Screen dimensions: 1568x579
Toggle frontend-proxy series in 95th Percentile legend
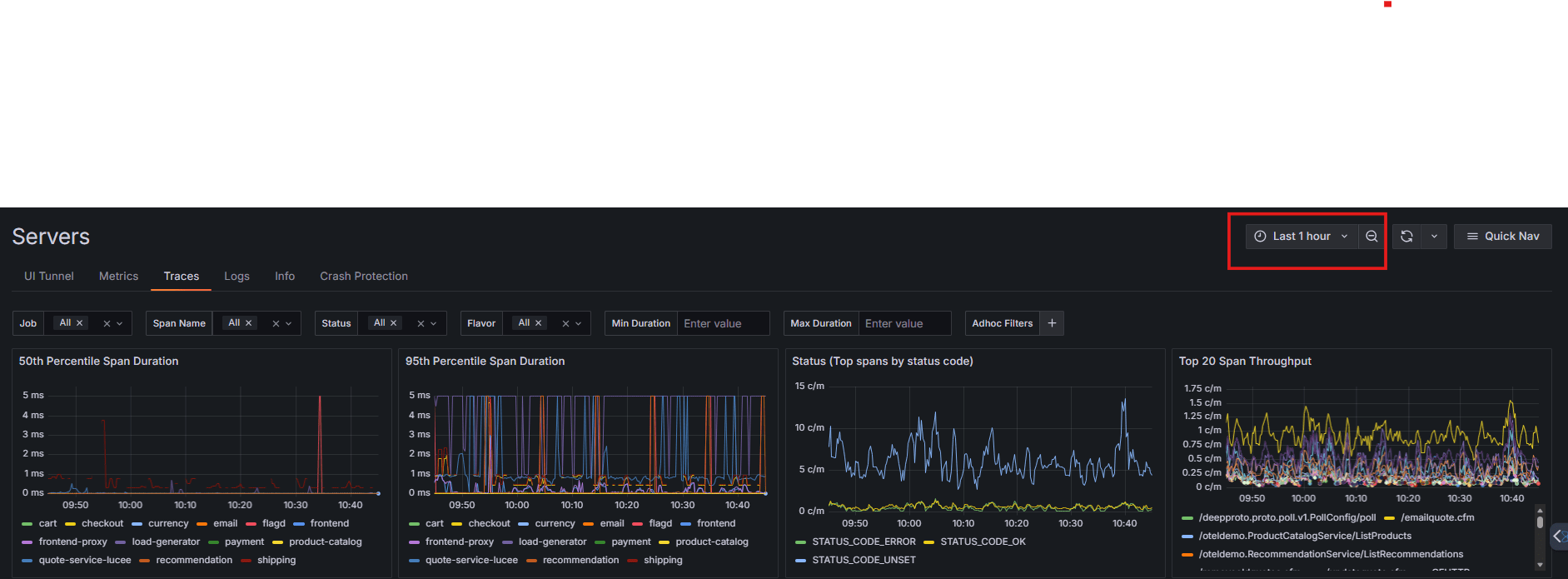pos(459,542)
